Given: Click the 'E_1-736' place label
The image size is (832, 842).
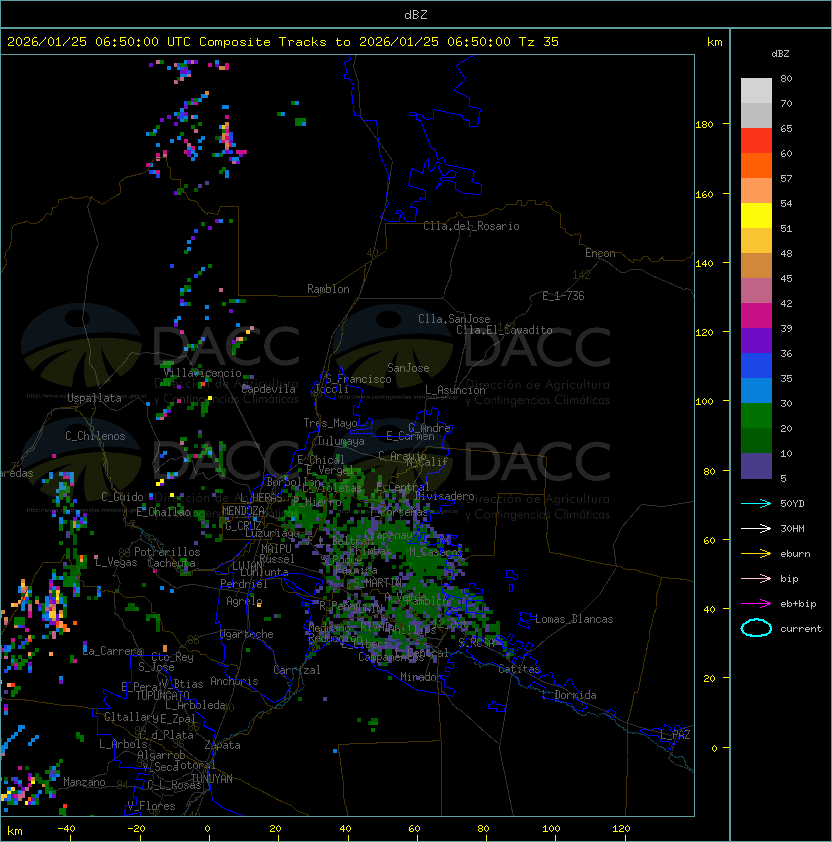Looking at the screenshot, I should [563, 296].
